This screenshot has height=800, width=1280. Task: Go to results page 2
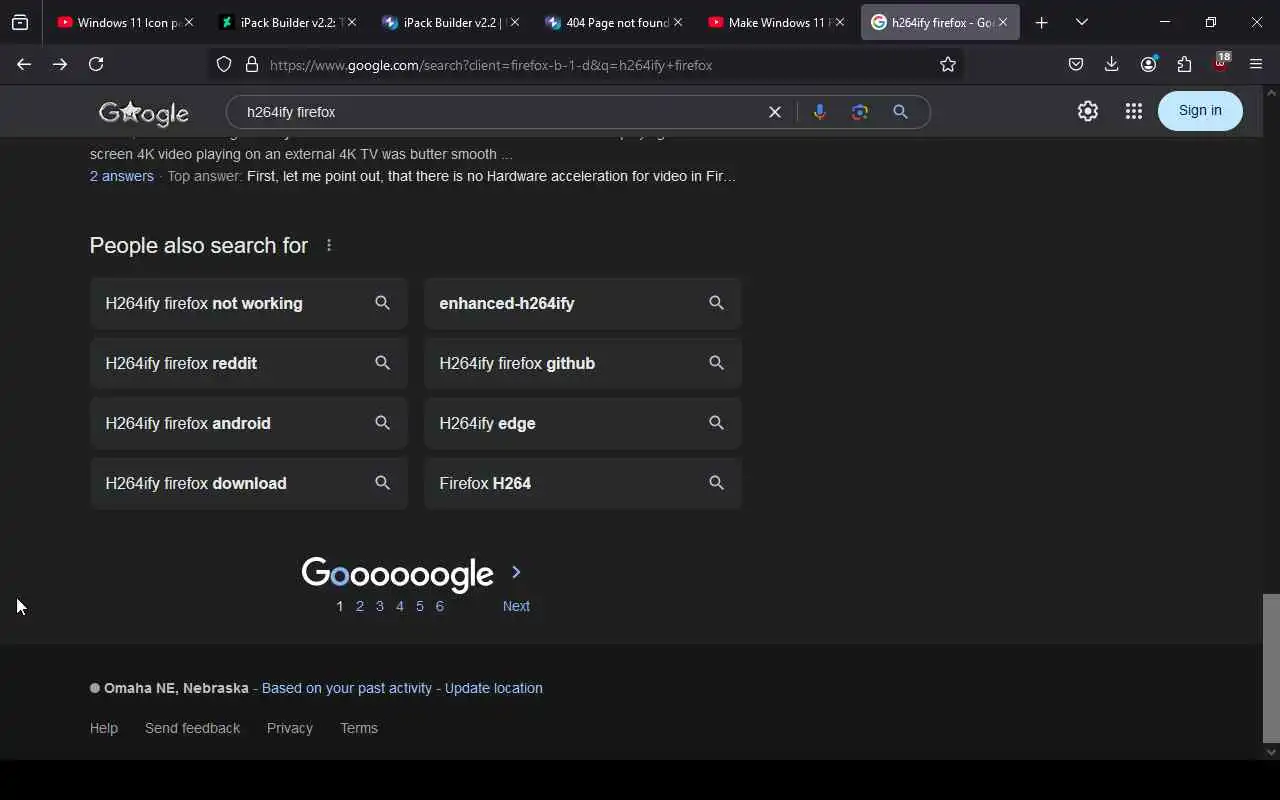pos(360,606)
